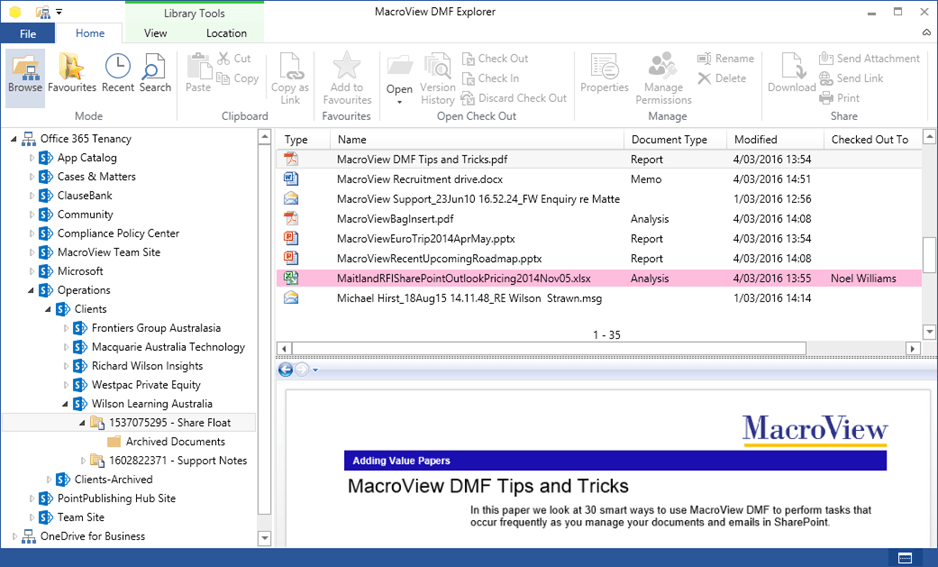Open the preview navigation history dropdown
The image size is (938, 567).
coord(315,370)
